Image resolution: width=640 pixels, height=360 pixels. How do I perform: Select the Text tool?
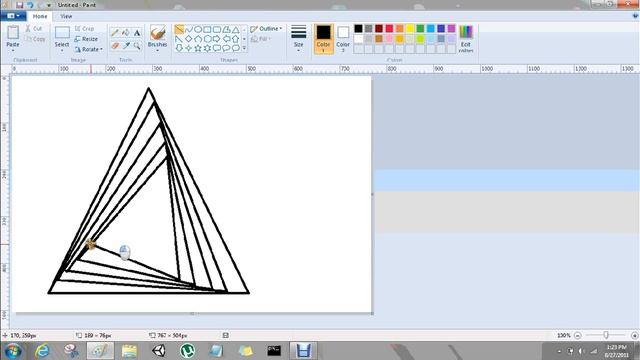point(137,33)
